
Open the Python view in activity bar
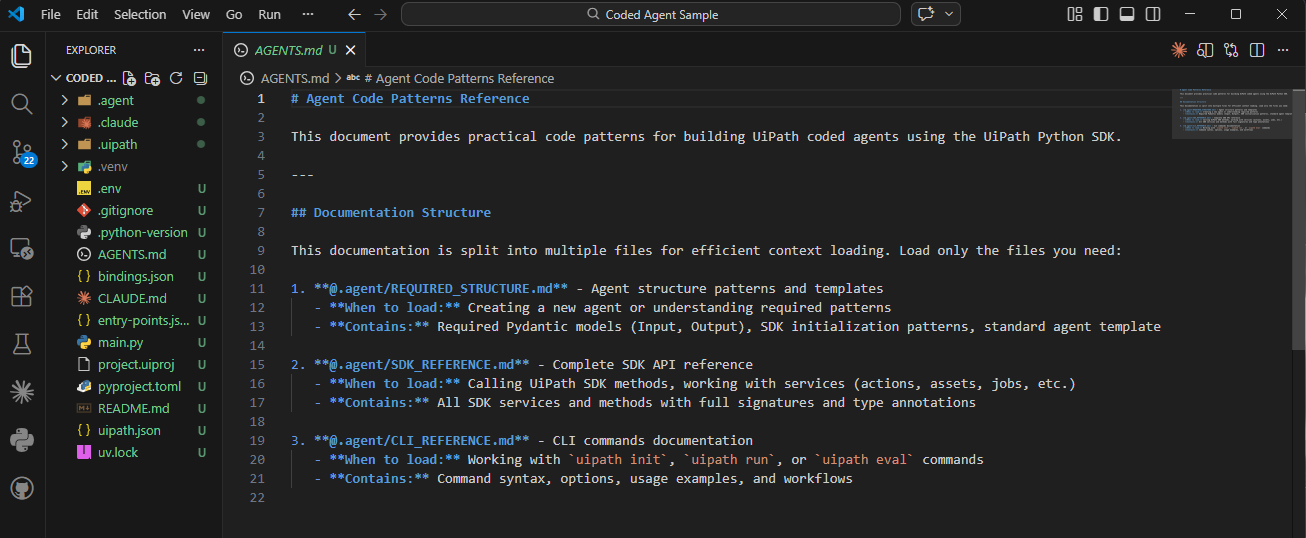[22, 440]
